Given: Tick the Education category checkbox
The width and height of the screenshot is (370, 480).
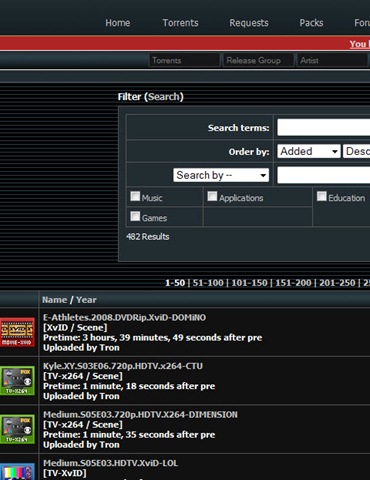Looking at the screenshot, I should (321, 196).
